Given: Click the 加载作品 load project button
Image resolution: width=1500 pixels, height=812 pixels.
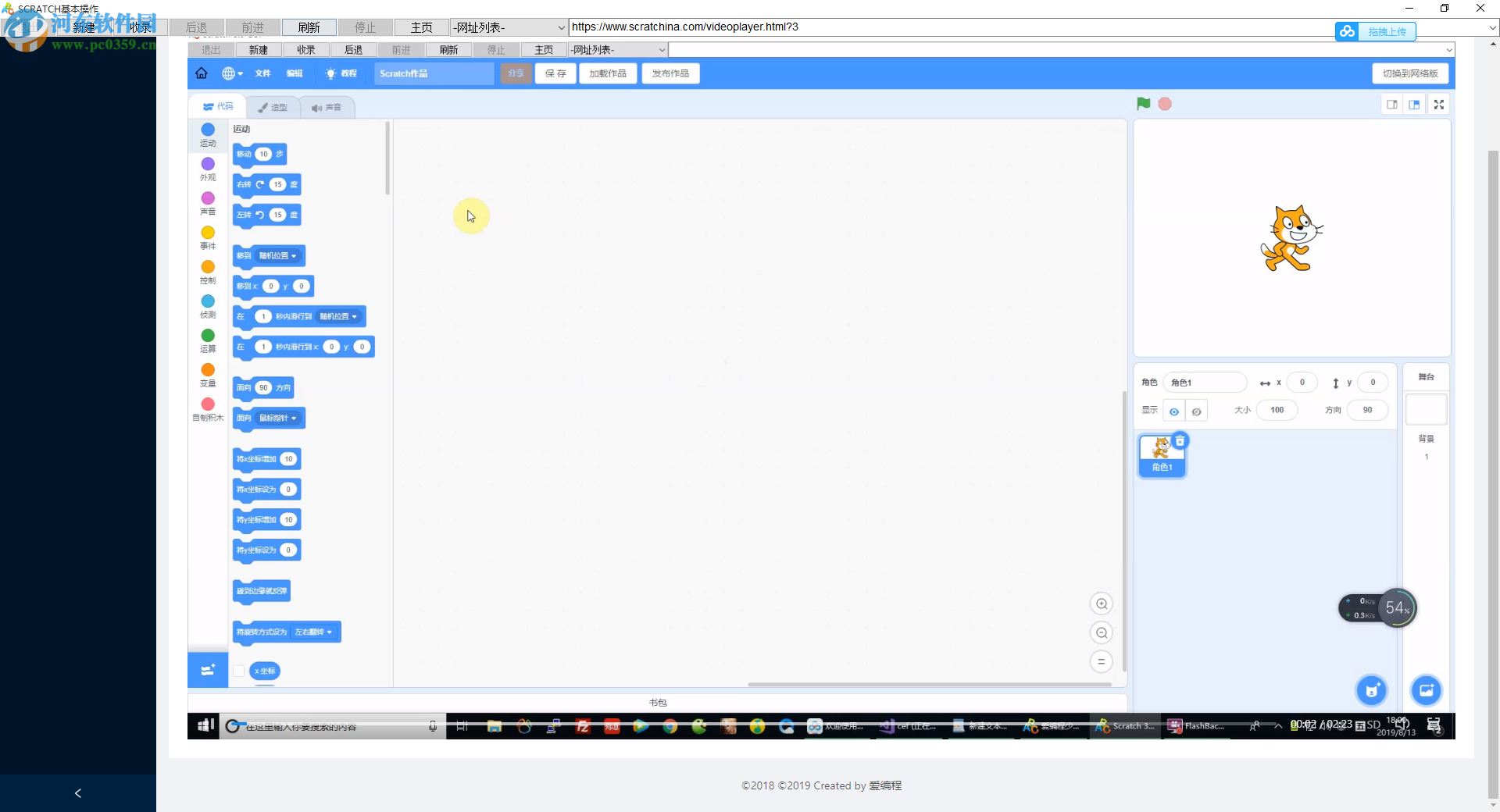Looking at the screenshot, I should point(608,73).
